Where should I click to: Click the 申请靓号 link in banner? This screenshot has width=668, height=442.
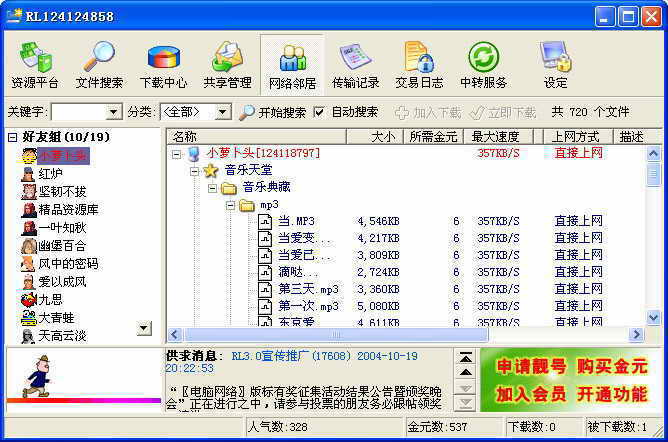coord(525,367)
